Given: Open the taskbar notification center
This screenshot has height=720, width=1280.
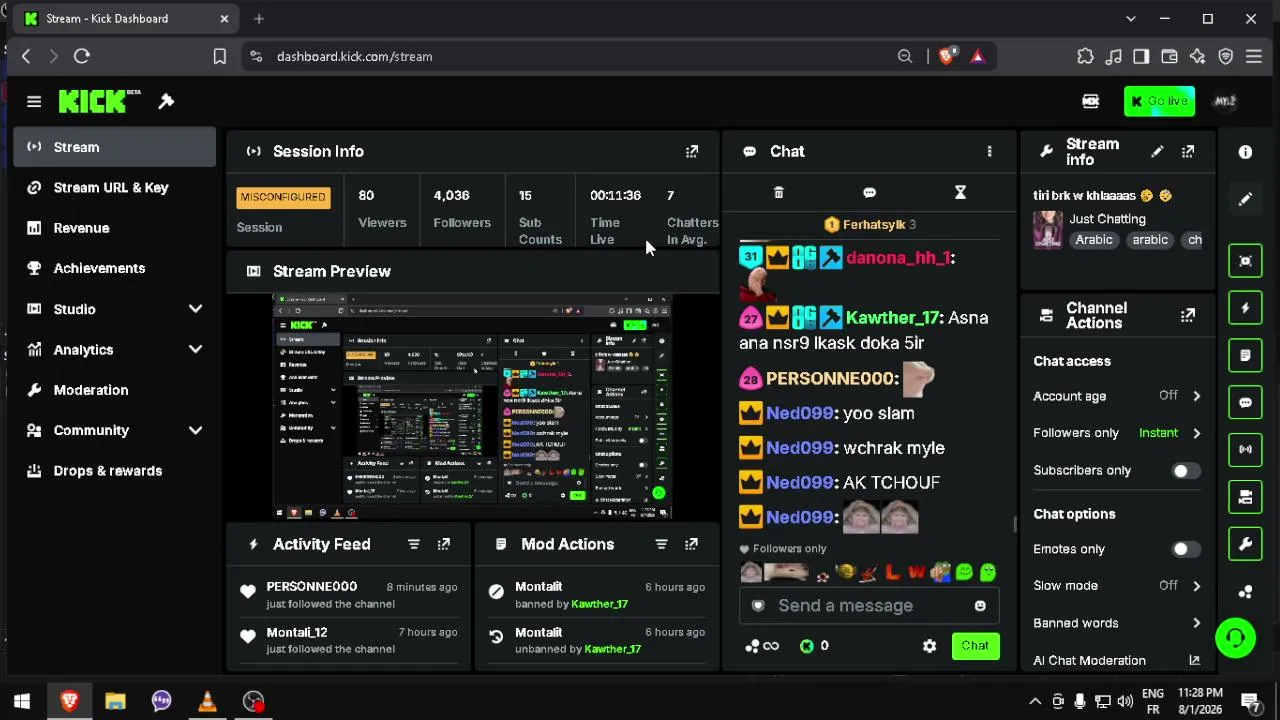Looking at the screenshot, I should point(1249,702).
